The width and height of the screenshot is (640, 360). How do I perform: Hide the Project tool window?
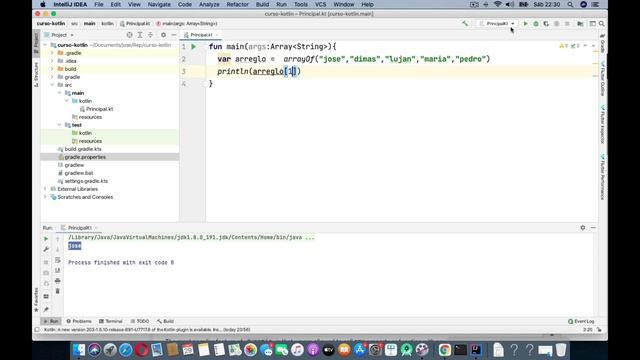click(x=174, y=35)
